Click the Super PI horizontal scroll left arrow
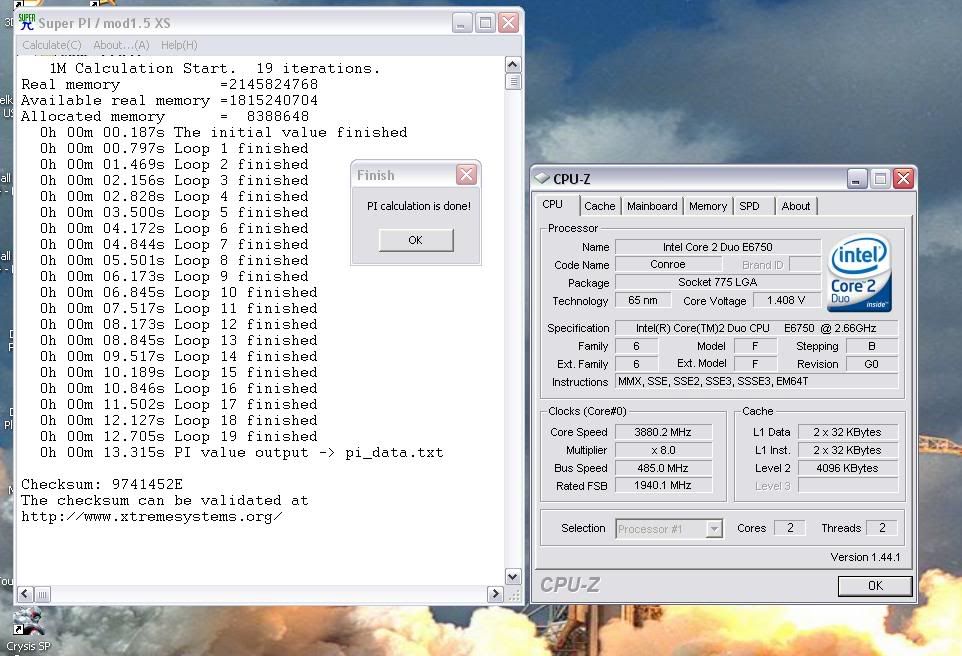Viewport: 962px width, 656px height. pos(25,594)
